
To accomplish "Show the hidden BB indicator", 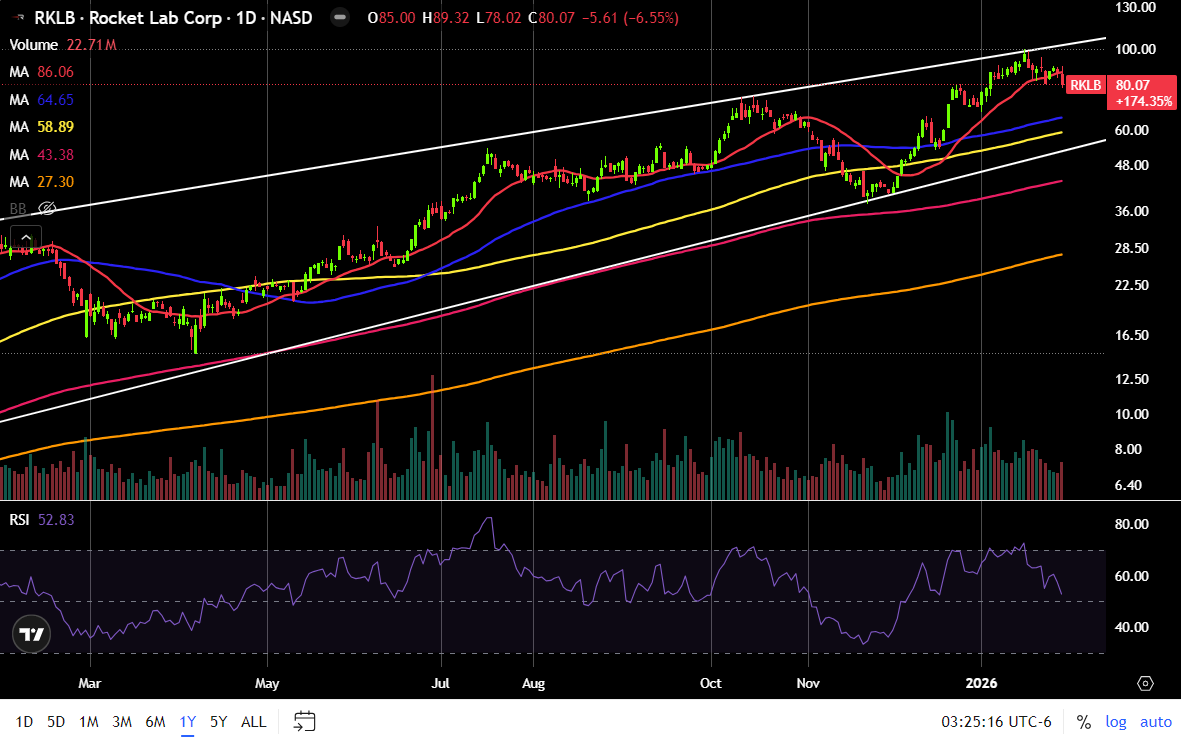I will 47,209.
